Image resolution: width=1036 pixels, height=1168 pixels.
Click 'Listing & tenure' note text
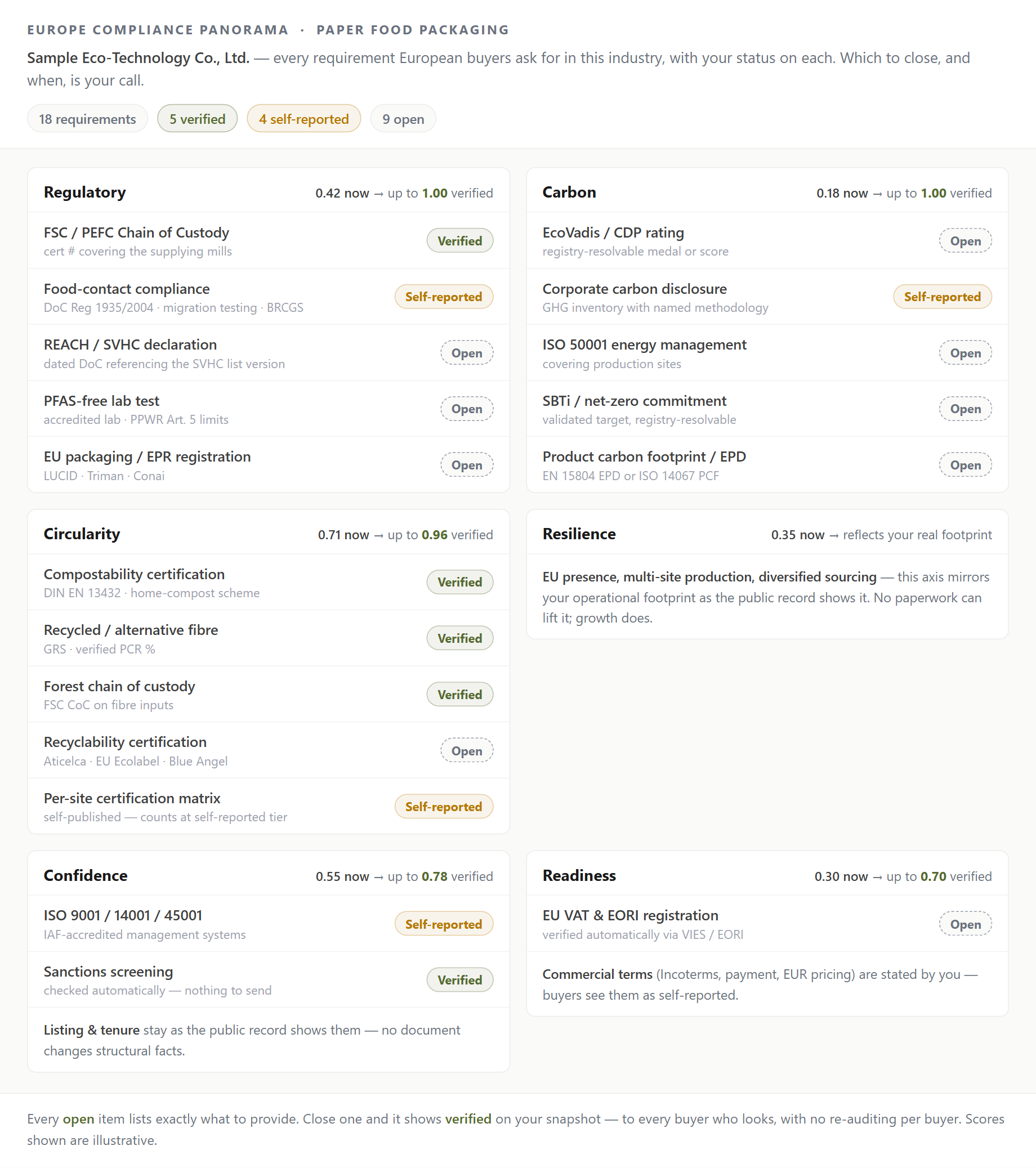point(91,1030)
